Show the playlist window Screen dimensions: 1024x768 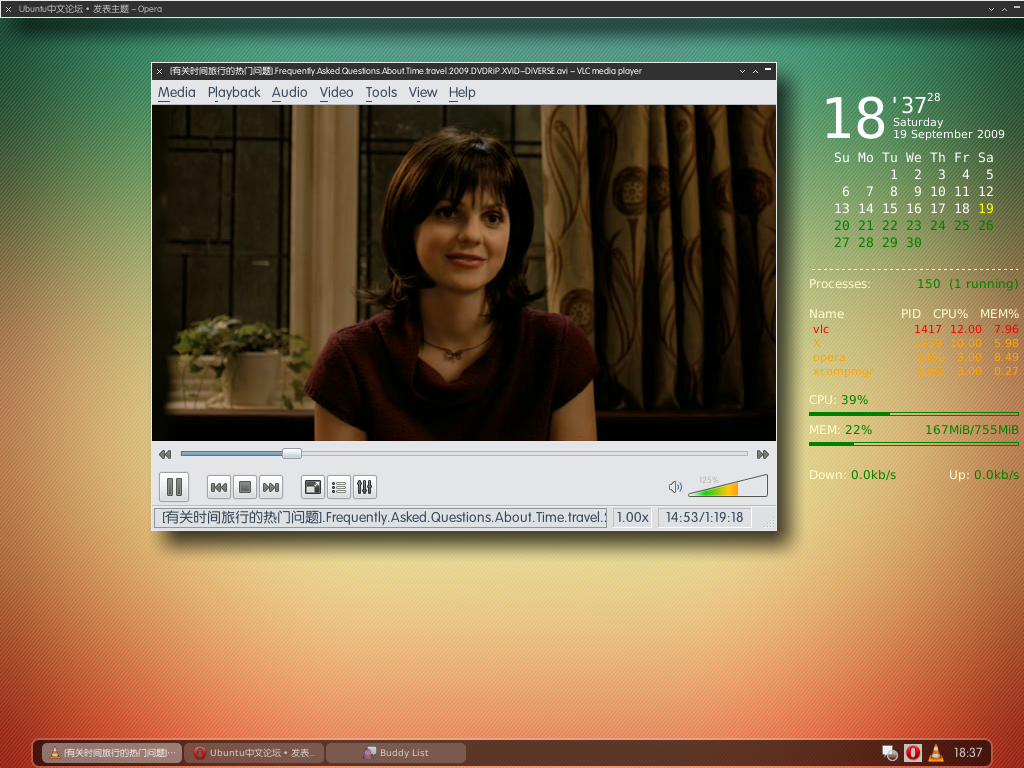click(x=339, y=487)
